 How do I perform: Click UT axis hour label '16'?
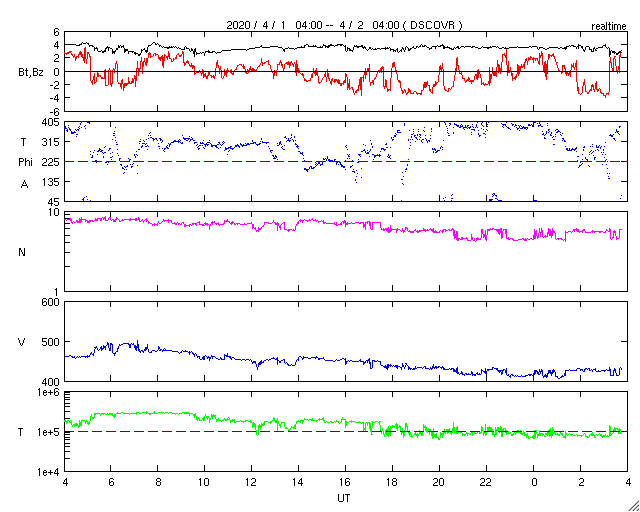[x=345, y=482]
